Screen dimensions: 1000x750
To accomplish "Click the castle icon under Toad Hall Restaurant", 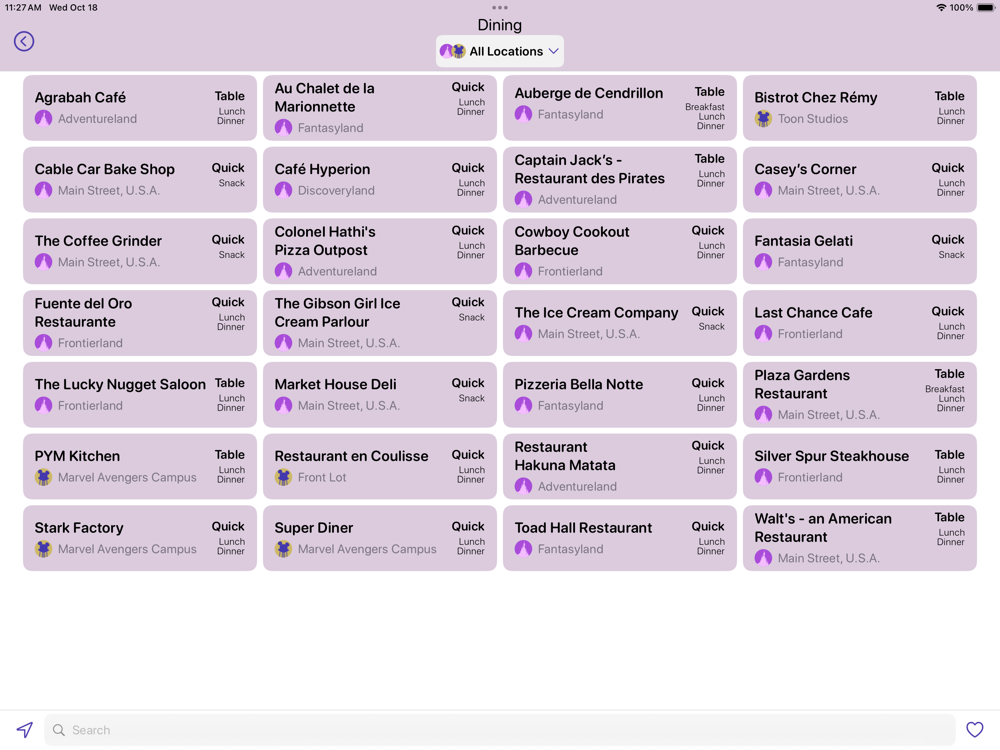I will pyautogui.click(x=524, y=549).
